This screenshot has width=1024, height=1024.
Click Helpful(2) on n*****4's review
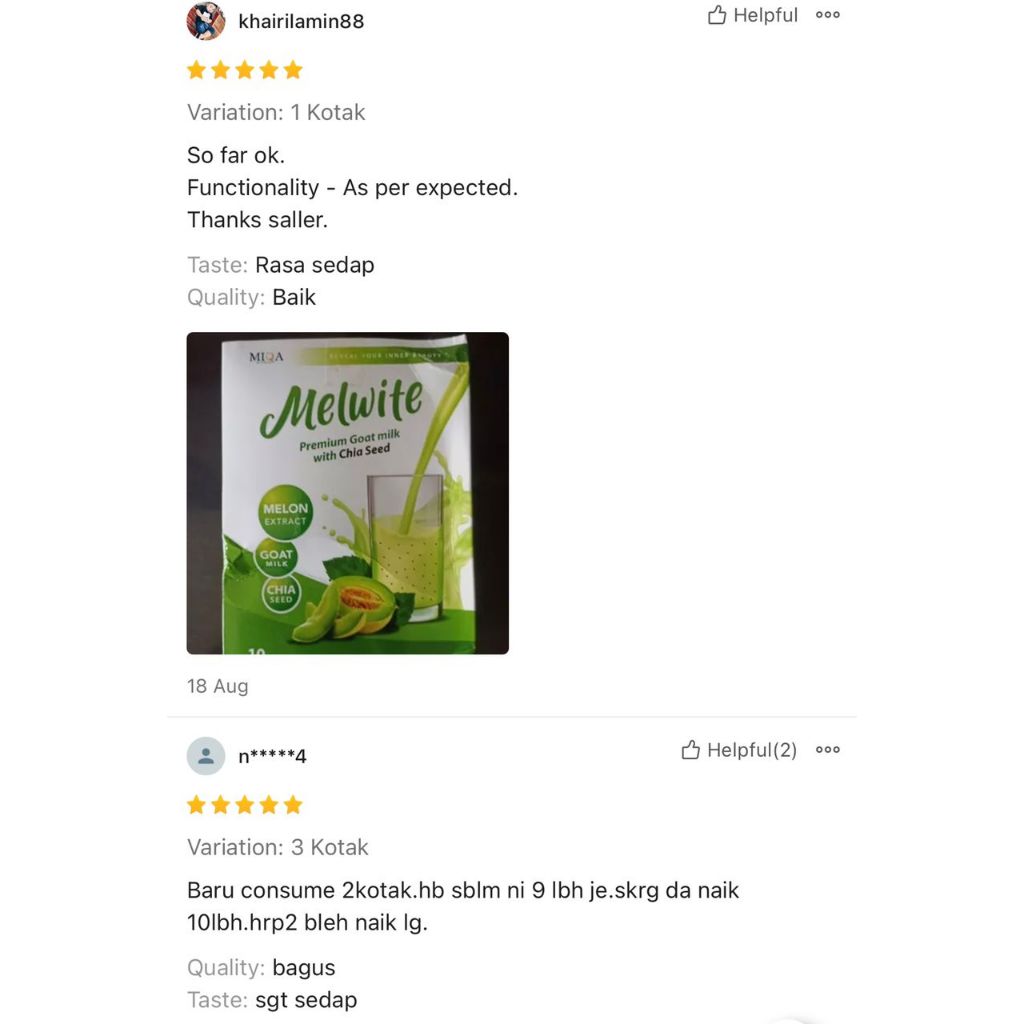739,750
